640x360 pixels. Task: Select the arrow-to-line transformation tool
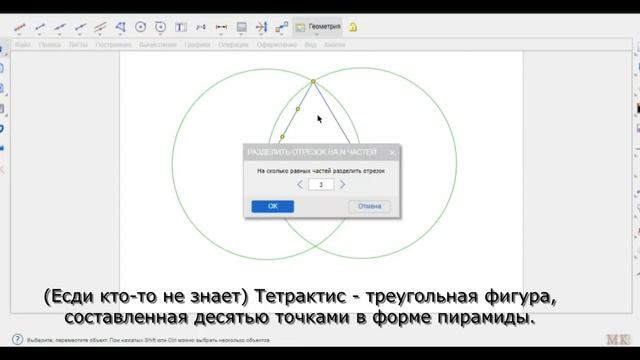261,27
